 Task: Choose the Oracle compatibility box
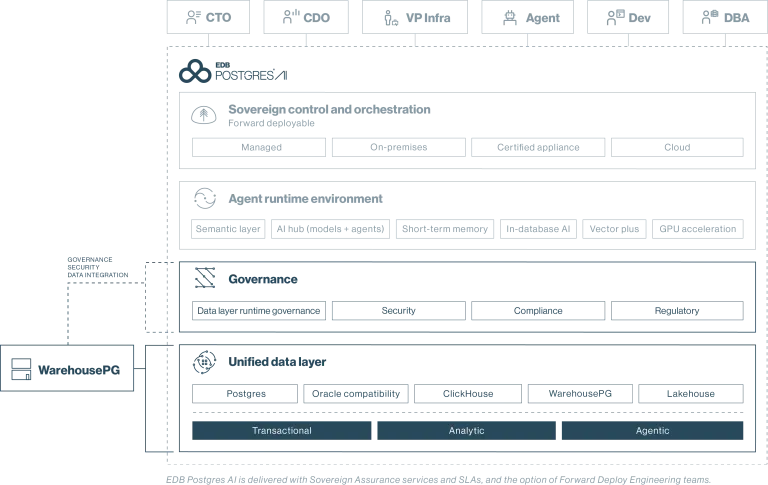pos(356,393)
